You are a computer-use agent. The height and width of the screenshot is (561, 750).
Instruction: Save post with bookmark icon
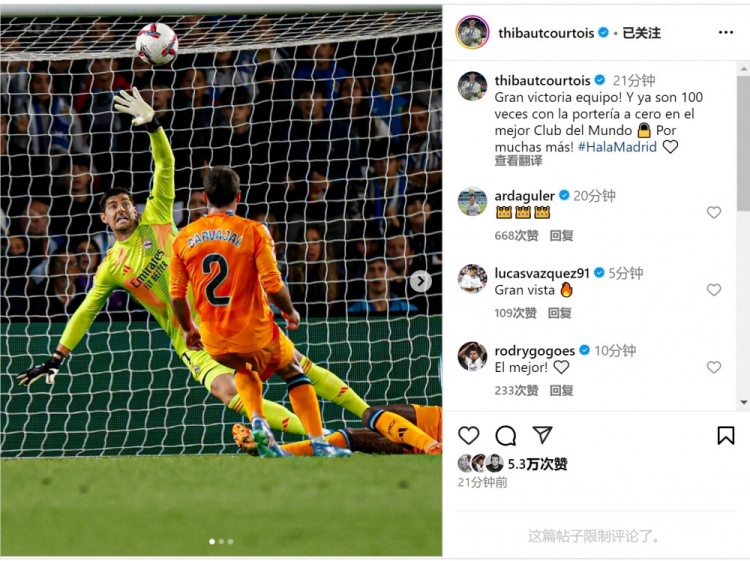(726, 435)
